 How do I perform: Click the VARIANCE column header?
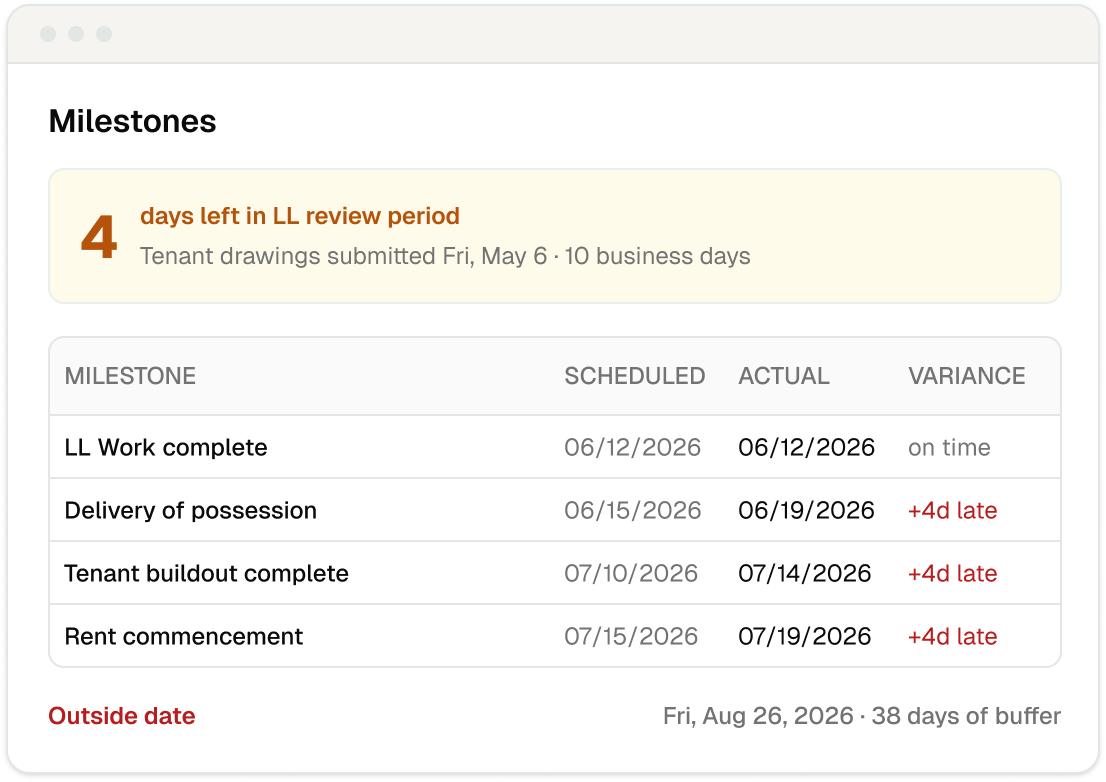[x=966, y=376]
